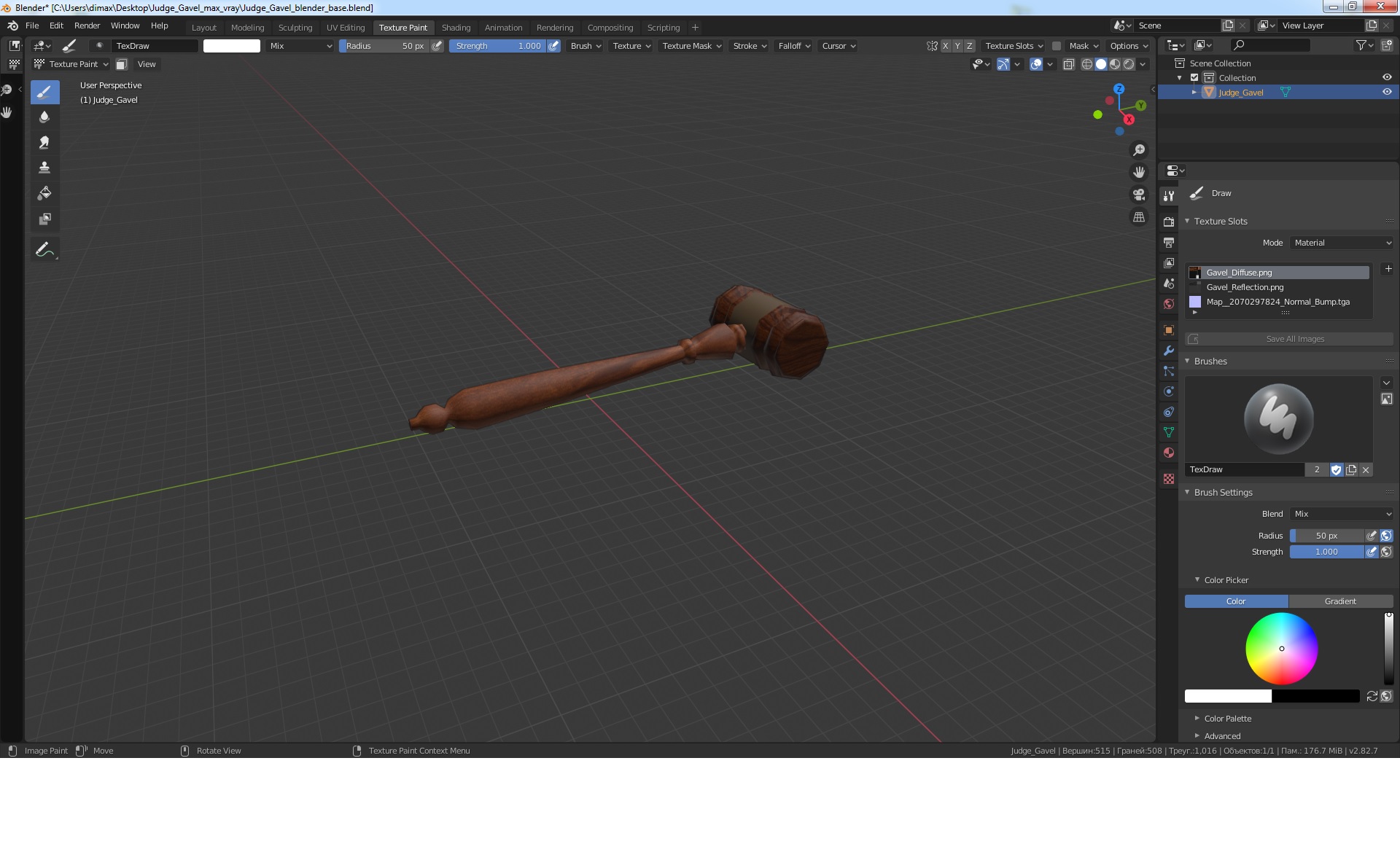Select the Draw brush tool in toolbar
The width and height of the screenshot is (1400, 844).
pos(44,92)
